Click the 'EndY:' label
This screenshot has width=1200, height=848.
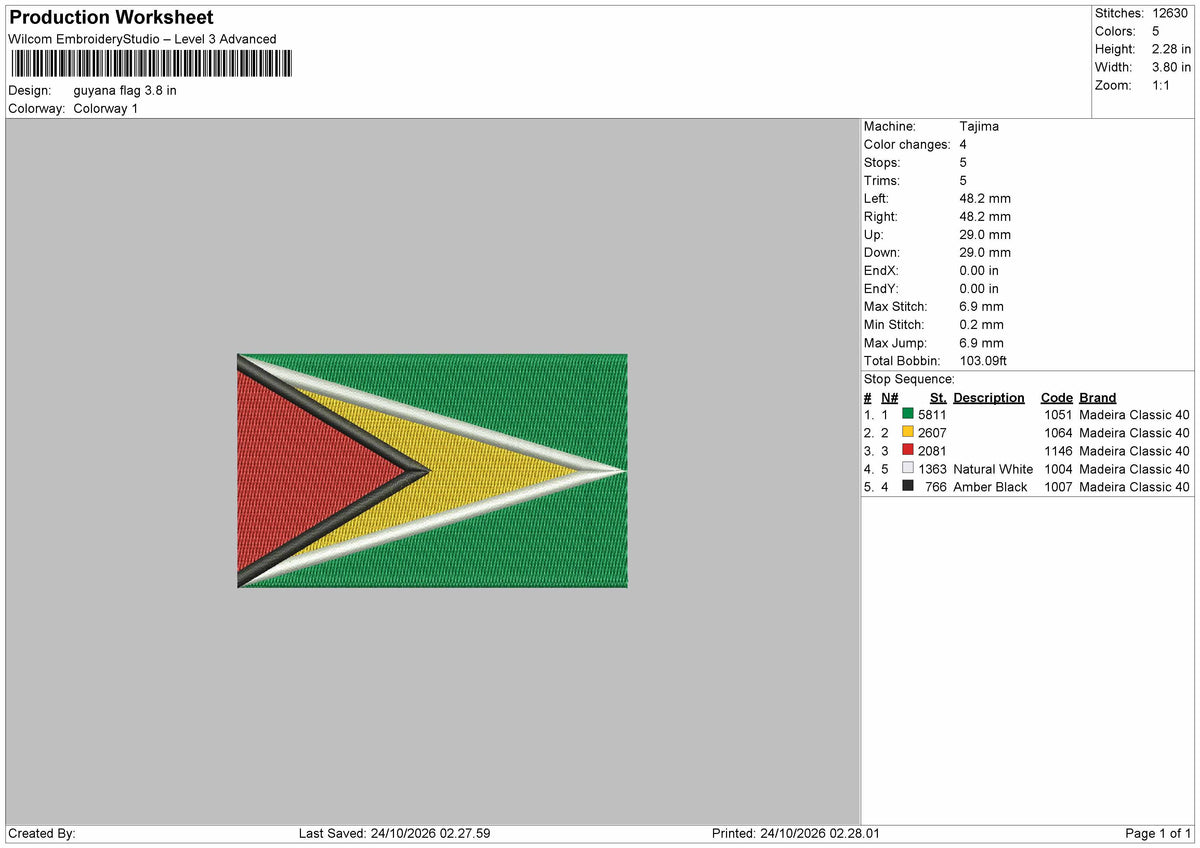pyautogui.click(x=882, y=288)
